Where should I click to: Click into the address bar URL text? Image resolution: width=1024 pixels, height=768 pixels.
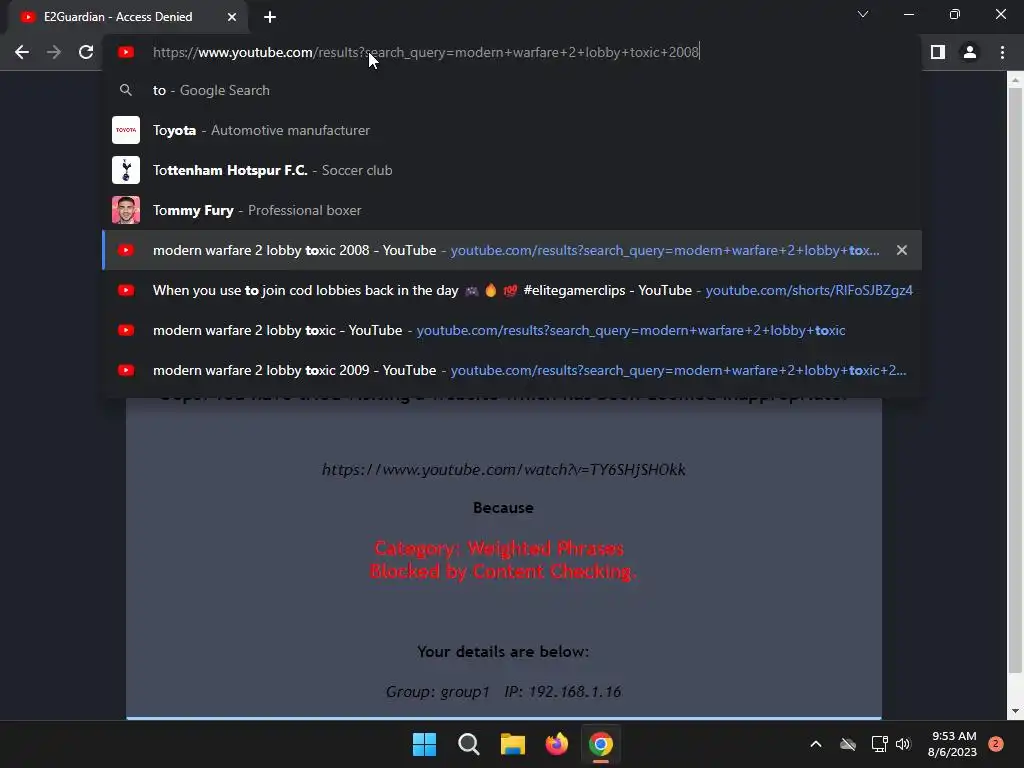point(426,52)
